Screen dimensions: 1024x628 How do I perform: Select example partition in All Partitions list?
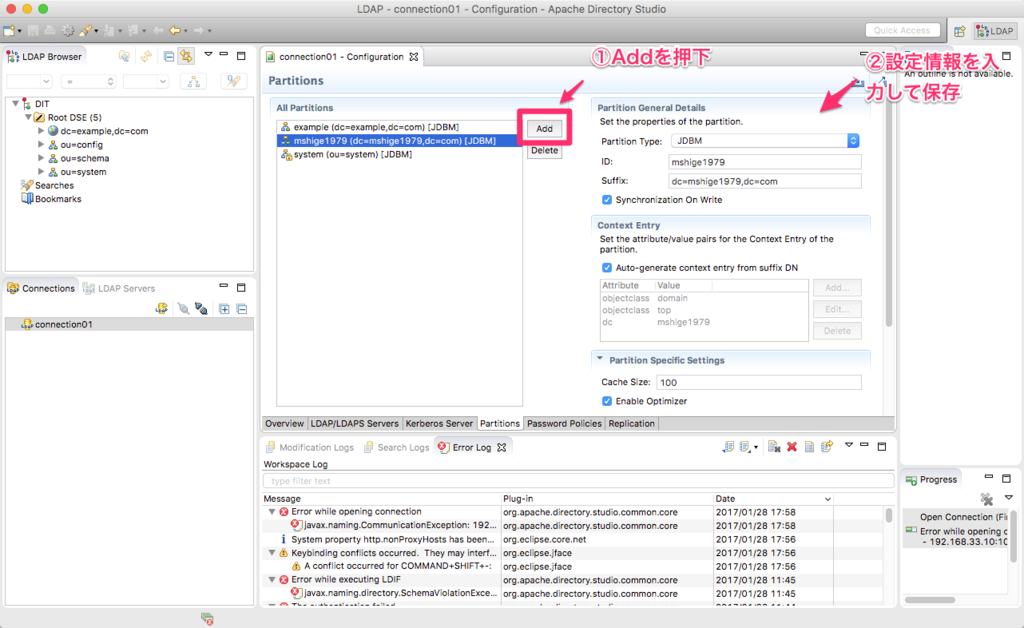click(399, 127)
